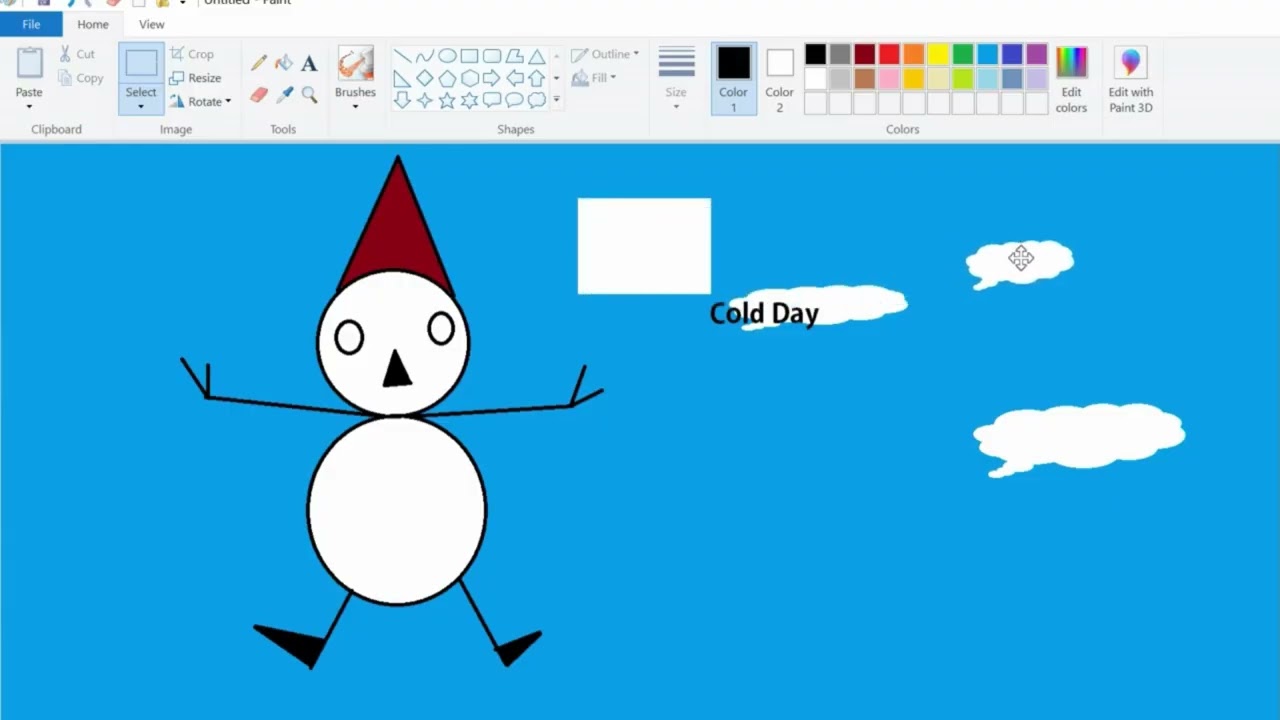Screen dimensions: 1280x720
Task: Choose the Curve shape
Action: [x=425, y=56]
